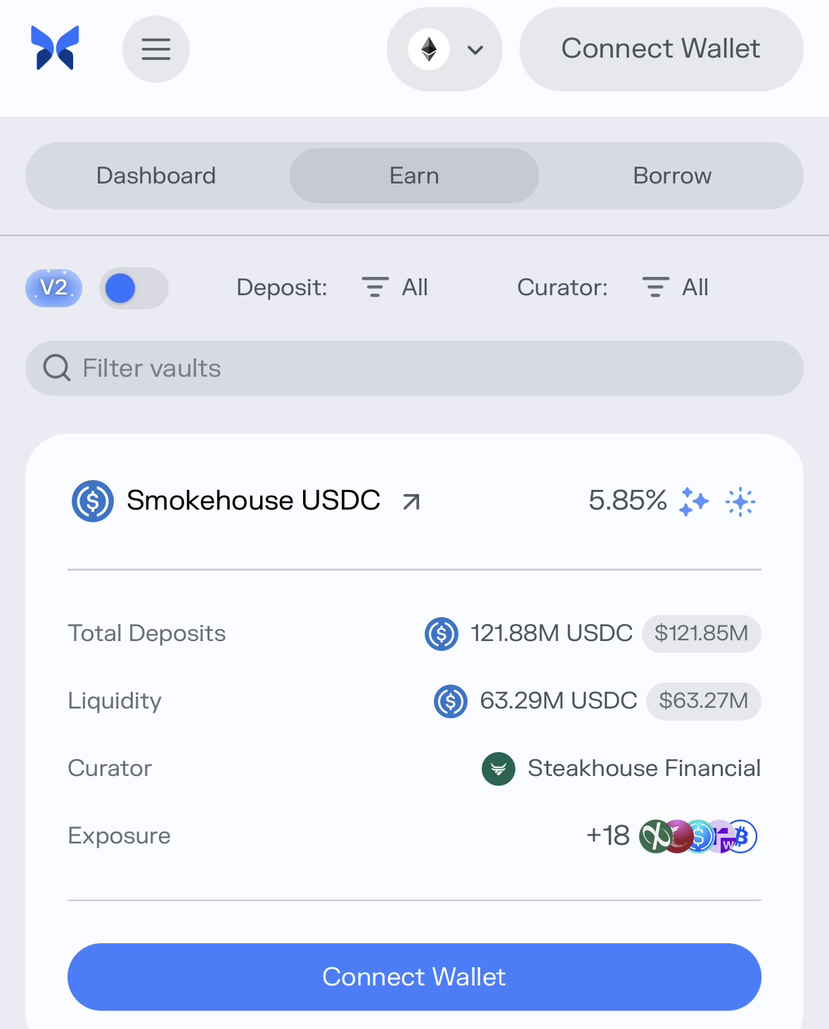This screenshot has width=829, height=1029.
Task: Expand the Curator filter set to All
Action: coord(675,288)
